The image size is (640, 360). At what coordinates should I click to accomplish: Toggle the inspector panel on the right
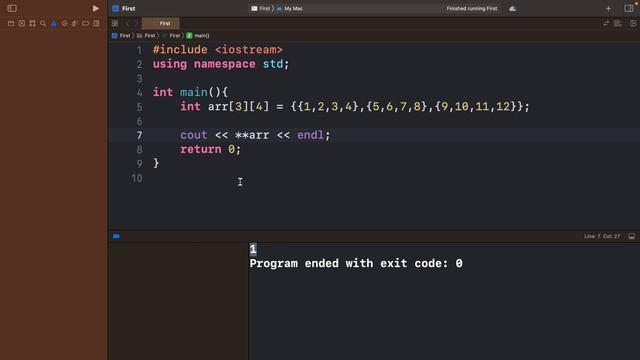[629, 8]
